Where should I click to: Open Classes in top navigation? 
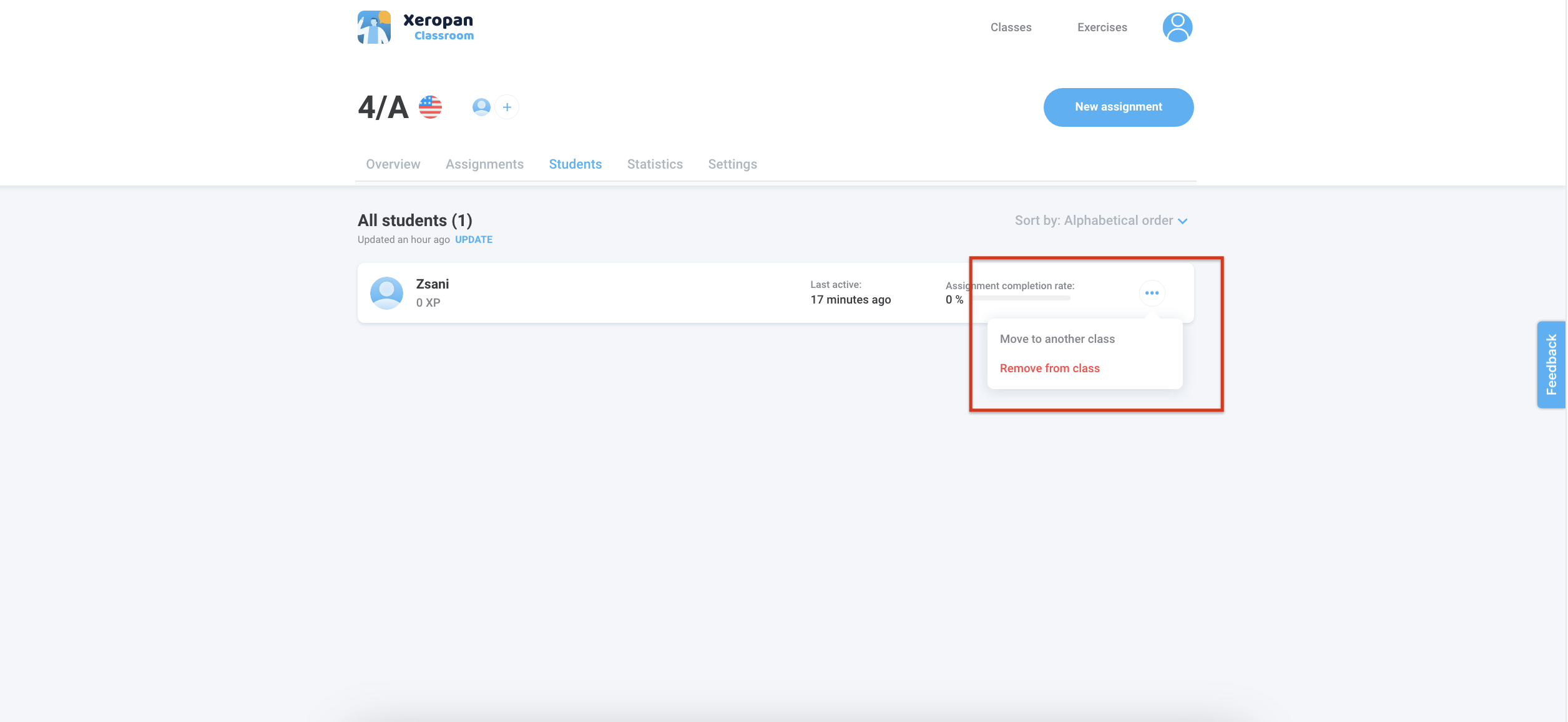pos(1011,27)
